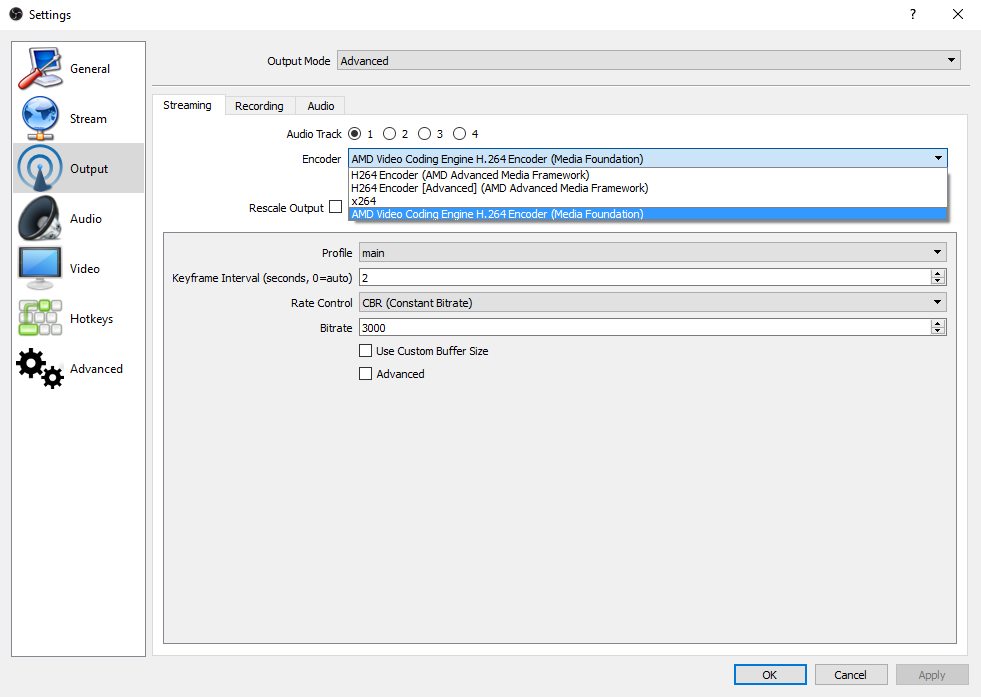This screenshot has height=697, width=981.
Task: Select audio track 2 radio button
Action: click(389, 133)
